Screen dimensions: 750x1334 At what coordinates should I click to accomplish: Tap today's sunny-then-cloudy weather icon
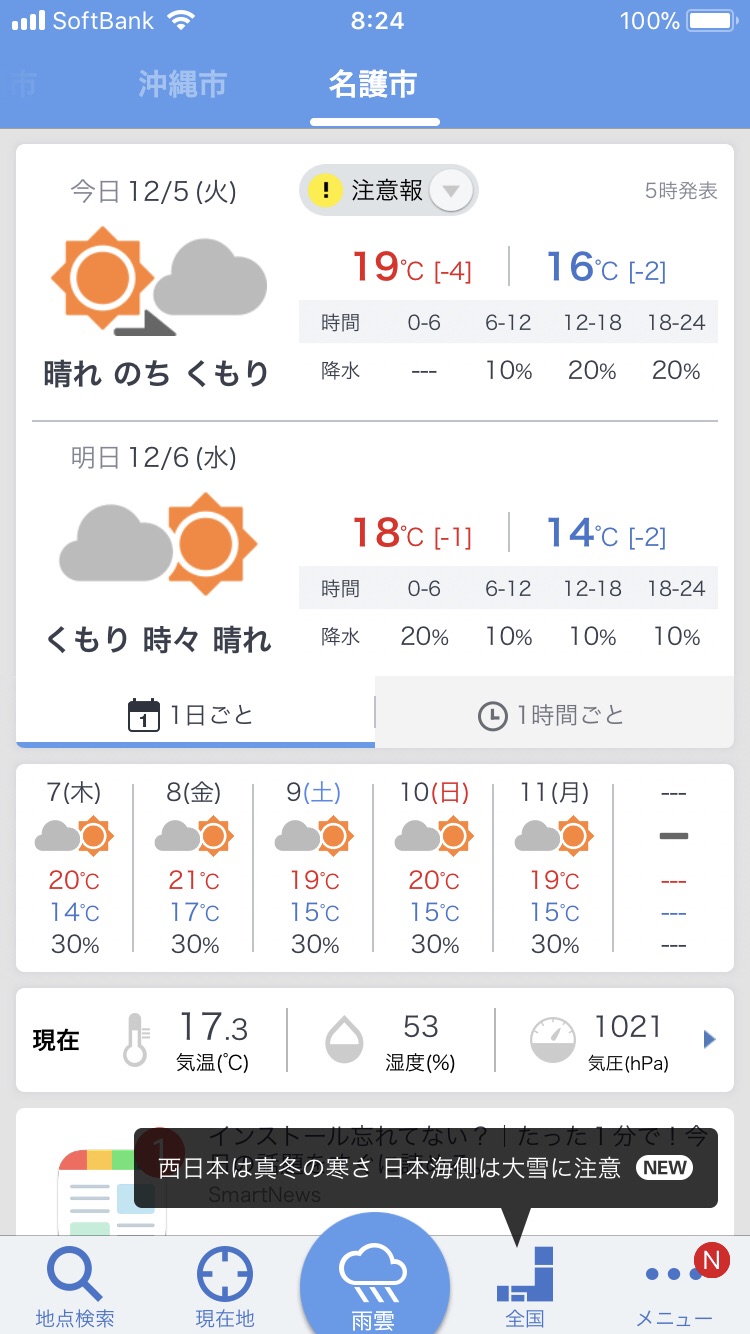158,281
